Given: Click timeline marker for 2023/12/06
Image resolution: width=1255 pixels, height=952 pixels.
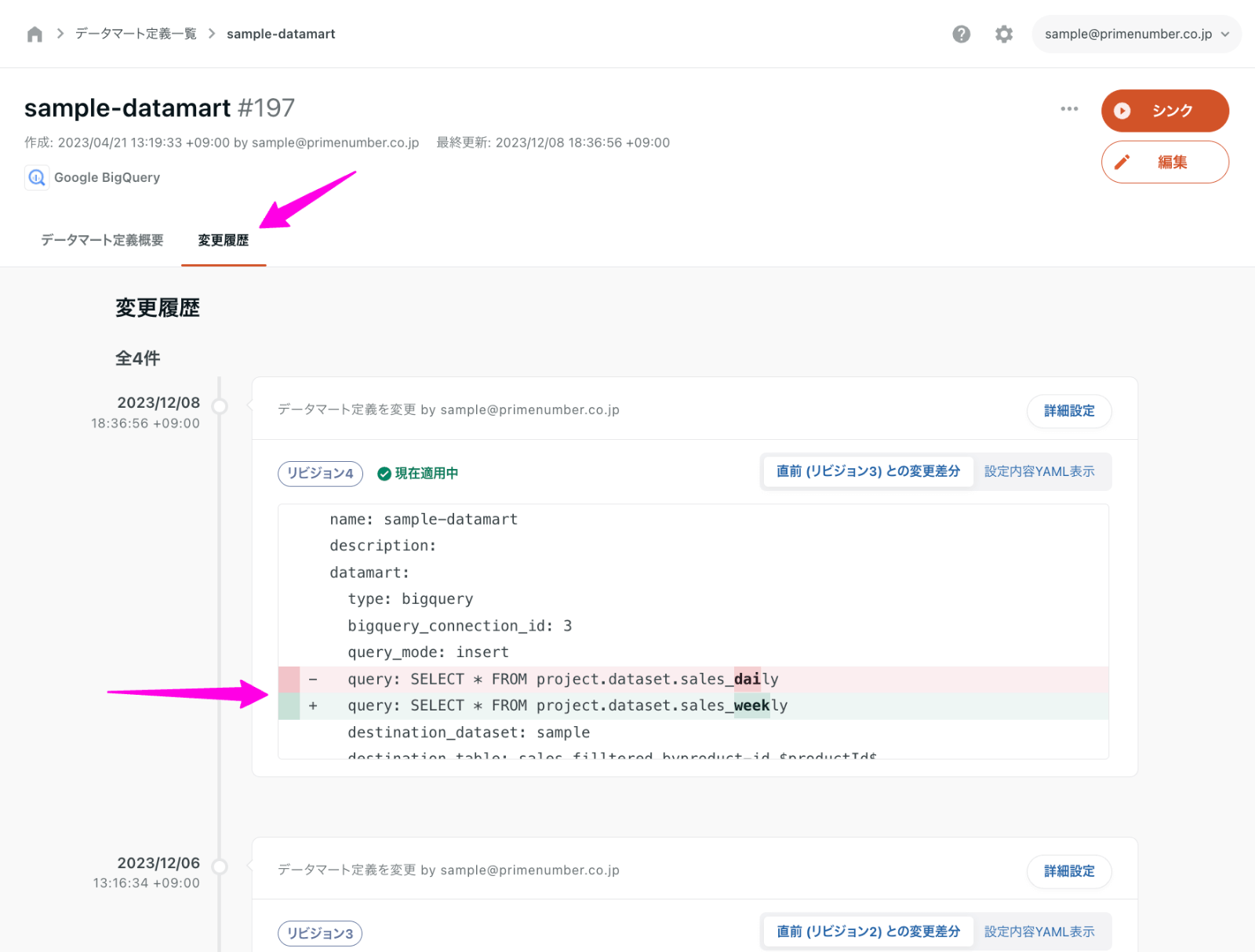Looking at the screenshot, I should [x=220, y=867].
